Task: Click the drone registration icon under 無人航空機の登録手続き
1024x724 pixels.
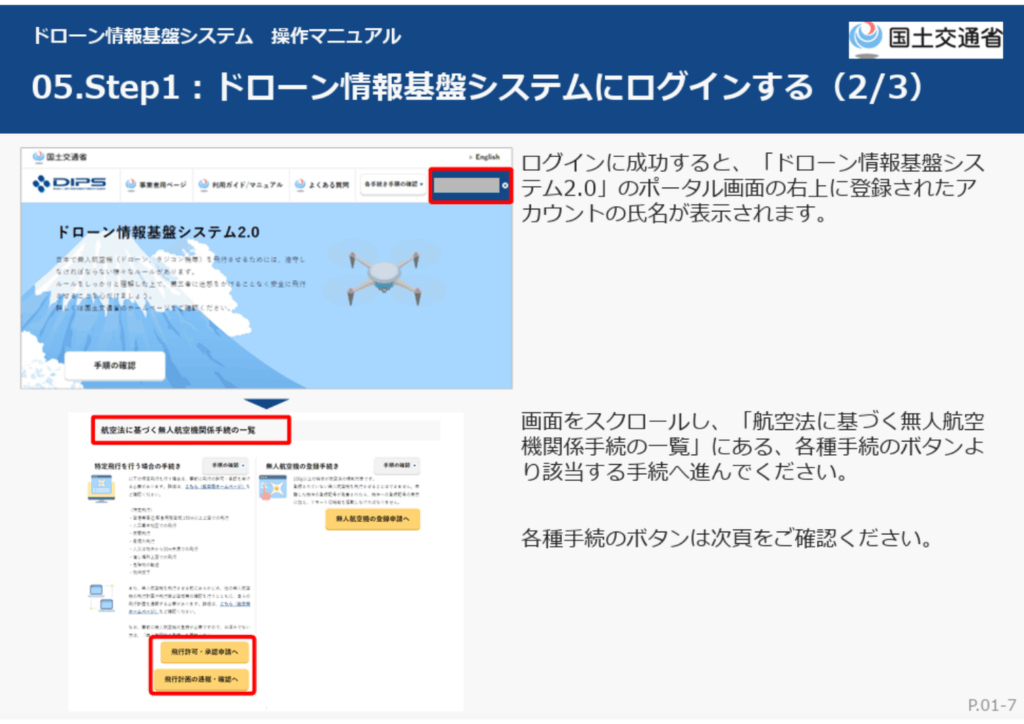Action: (x=273, y=488)
